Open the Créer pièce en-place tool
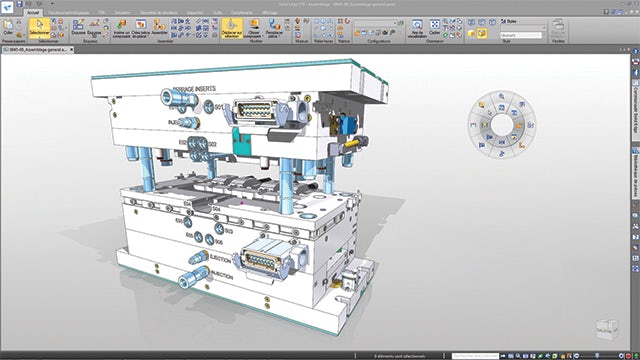The width and height of the screenshot is (640, 360). [x=140, y=28]
